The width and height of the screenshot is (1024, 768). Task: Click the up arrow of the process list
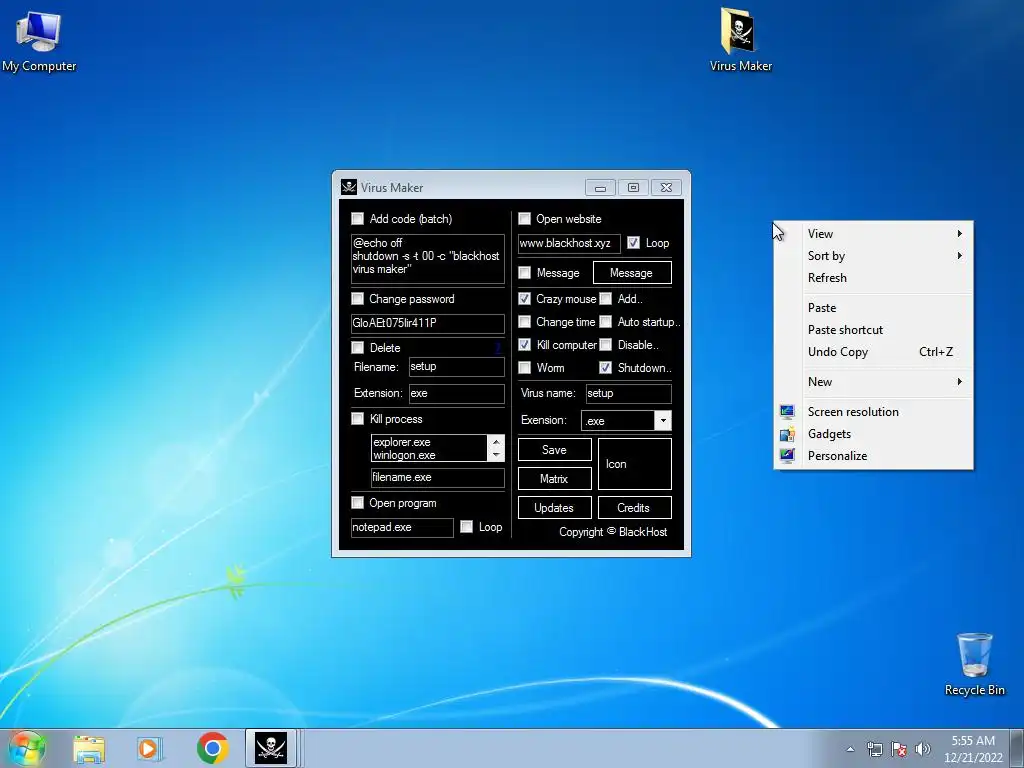click(x=496, y=442)
